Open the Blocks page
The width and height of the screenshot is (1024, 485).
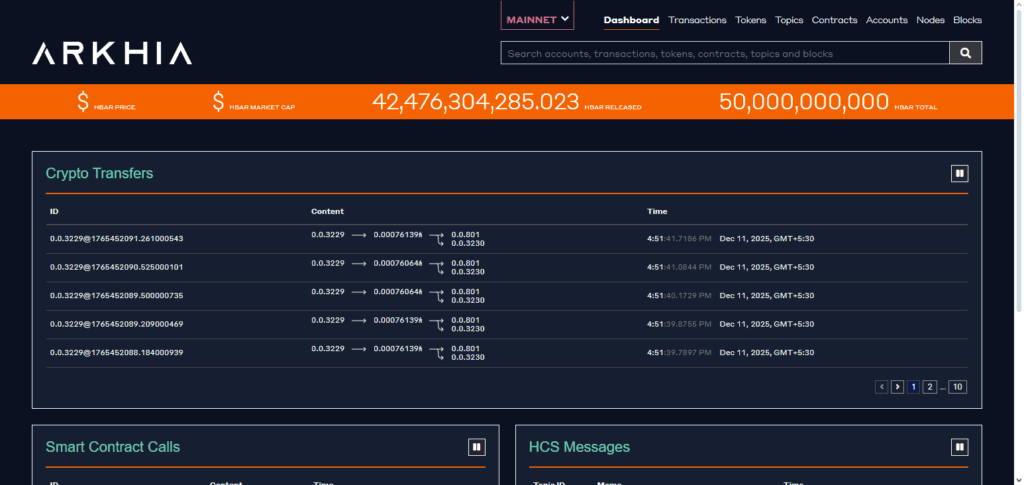[x=967, y=20]
